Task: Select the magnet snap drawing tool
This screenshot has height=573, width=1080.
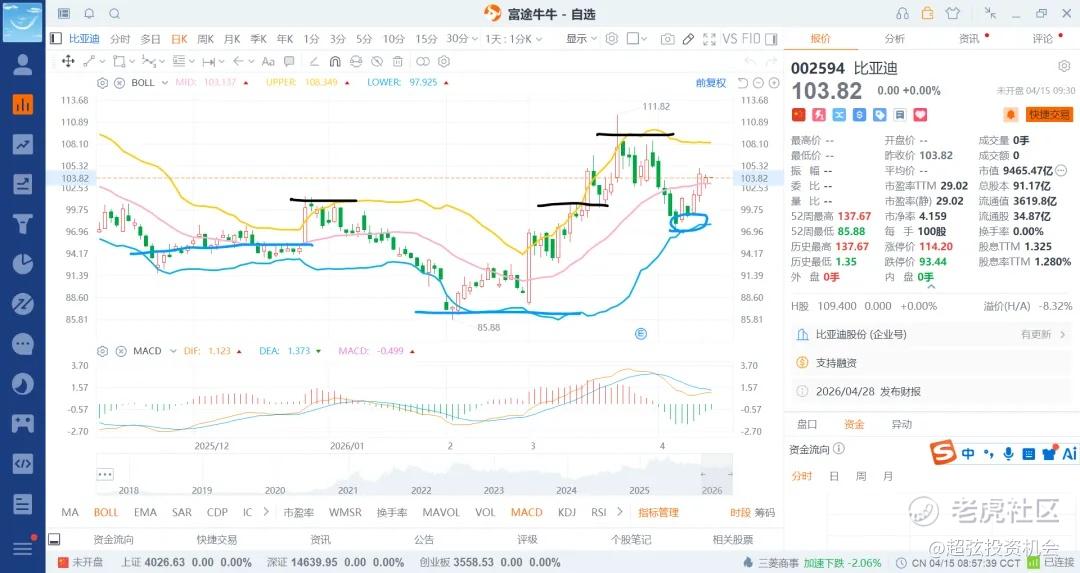Action: click(x=334, y=62)
